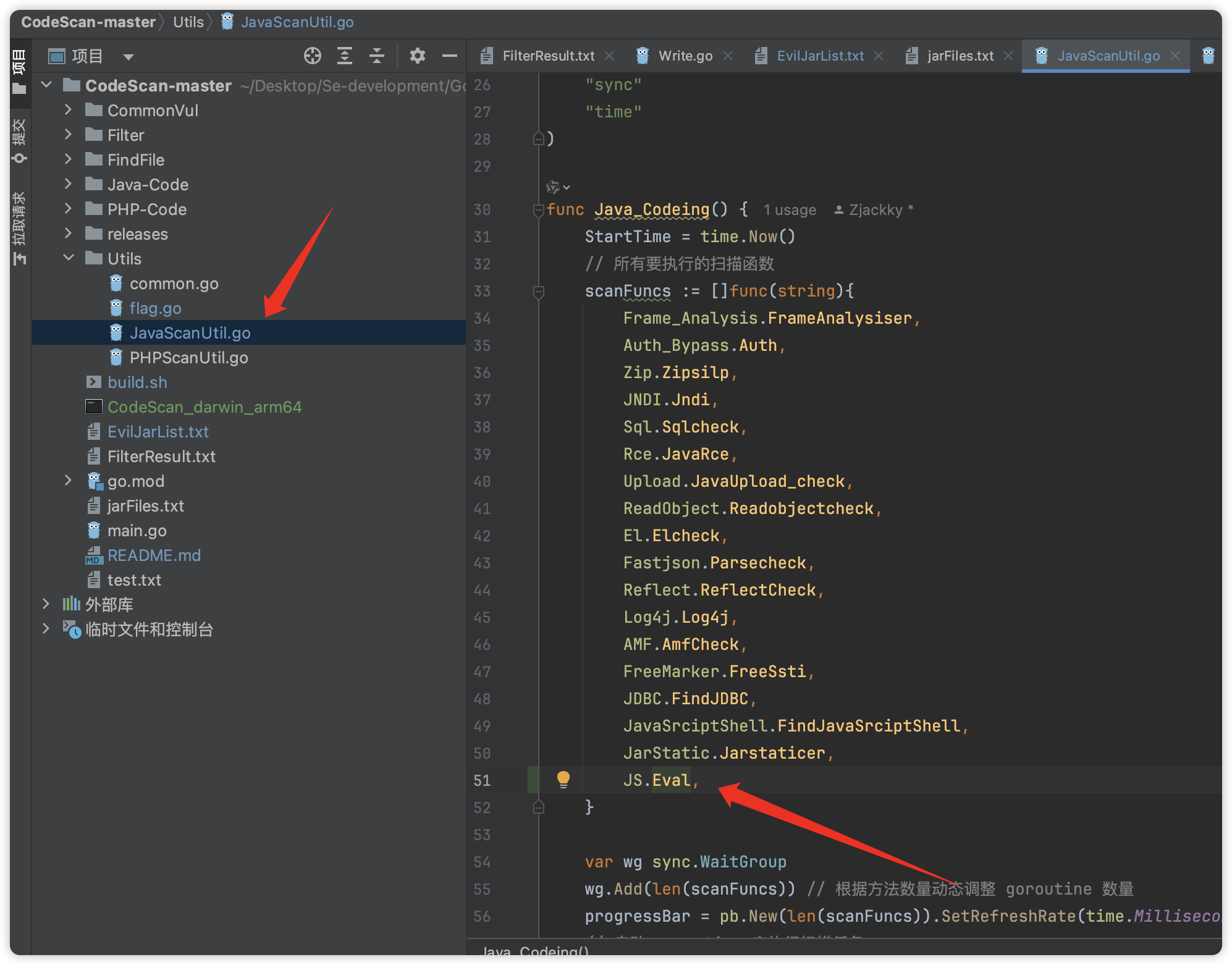Close the Write.go tab

728,56
